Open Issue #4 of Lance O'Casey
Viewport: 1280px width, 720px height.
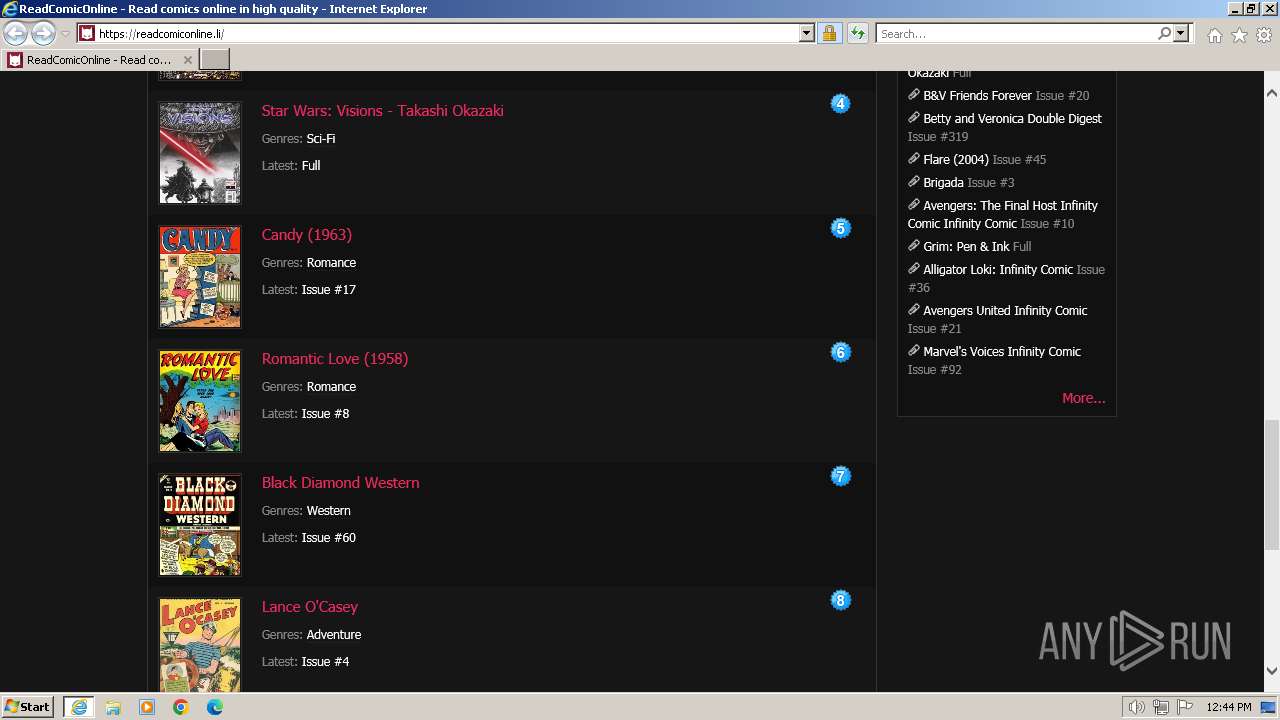[x=325, y=662]
